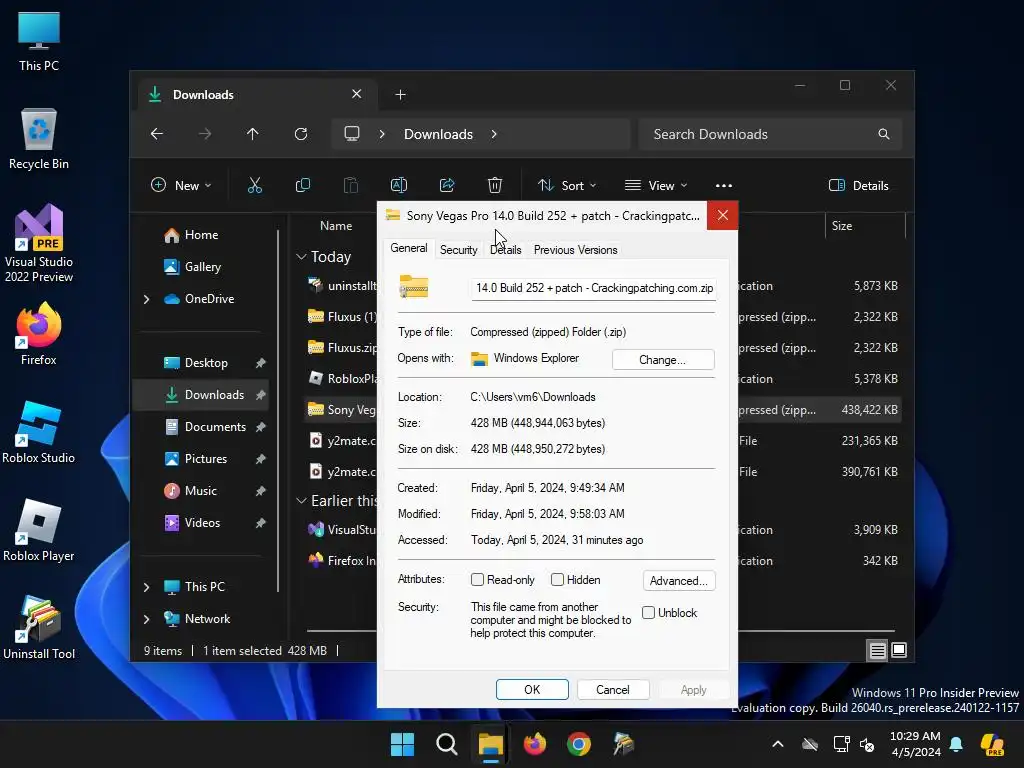Click the Firefox icon on the taskbar
The width and height of the screenshot is (1024, 768).
pos(535,744)
